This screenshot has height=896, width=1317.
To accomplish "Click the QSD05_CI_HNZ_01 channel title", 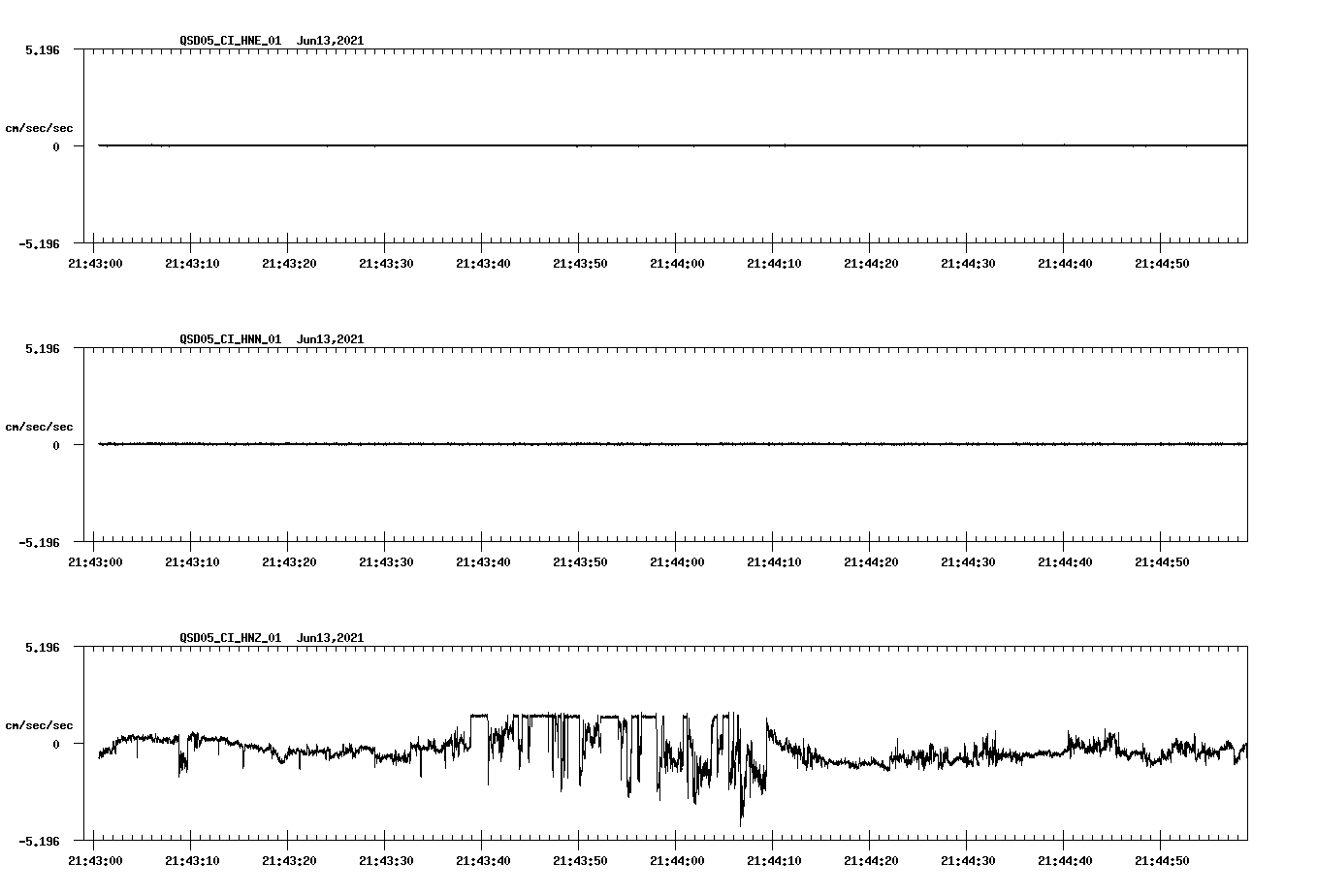I will pyautogui.click(x=231, y=638).
